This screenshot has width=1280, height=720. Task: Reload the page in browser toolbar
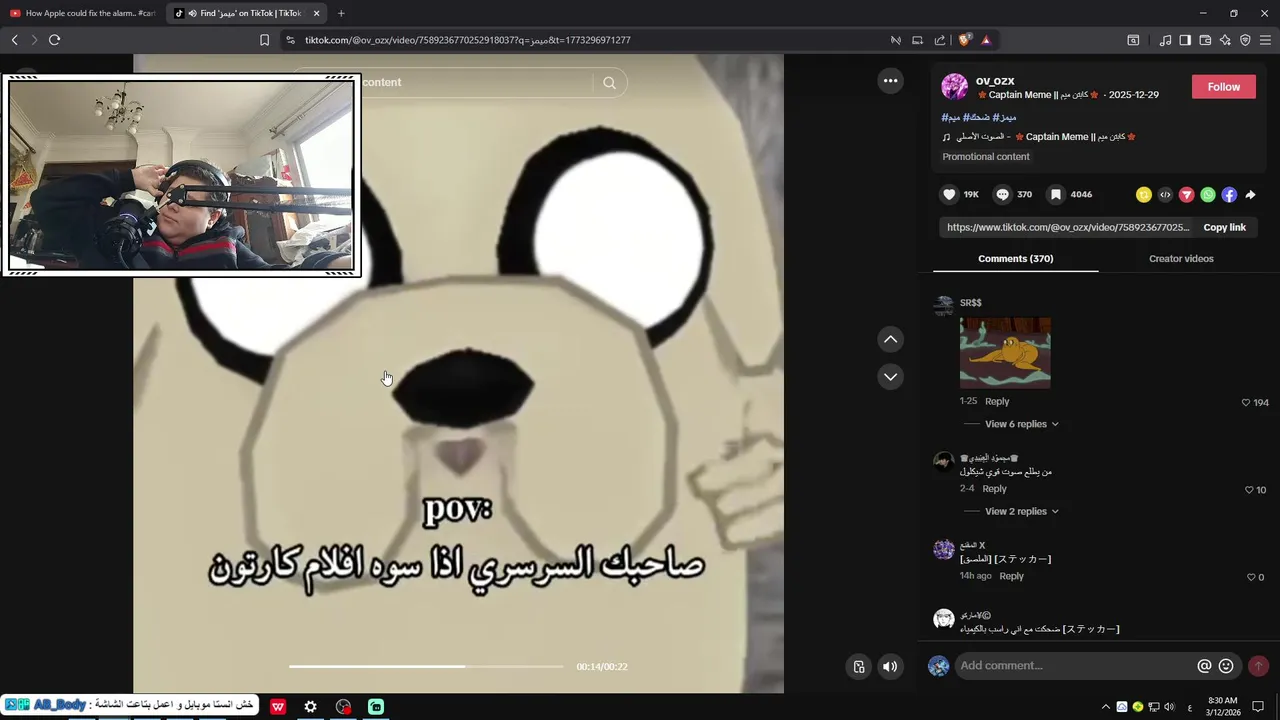point(54,40)
